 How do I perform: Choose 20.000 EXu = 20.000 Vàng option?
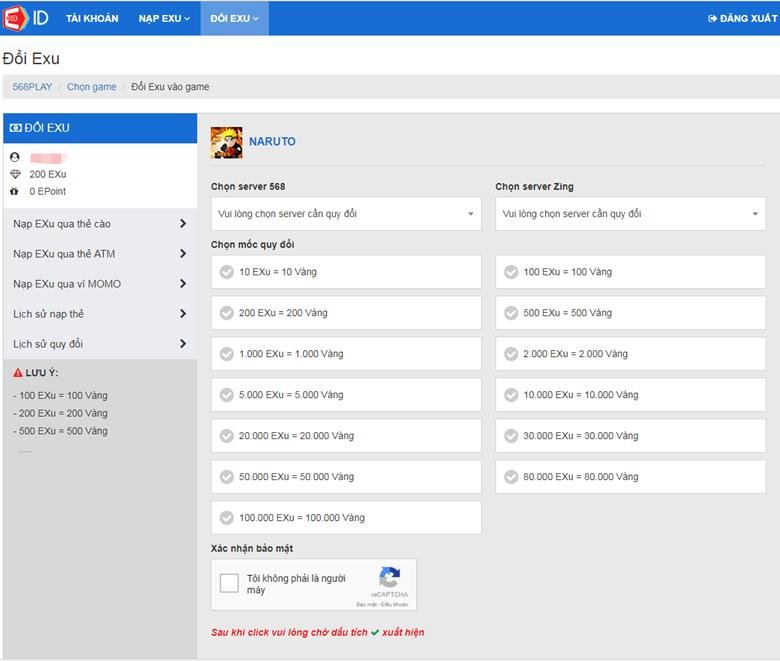(x=346, y=436)
